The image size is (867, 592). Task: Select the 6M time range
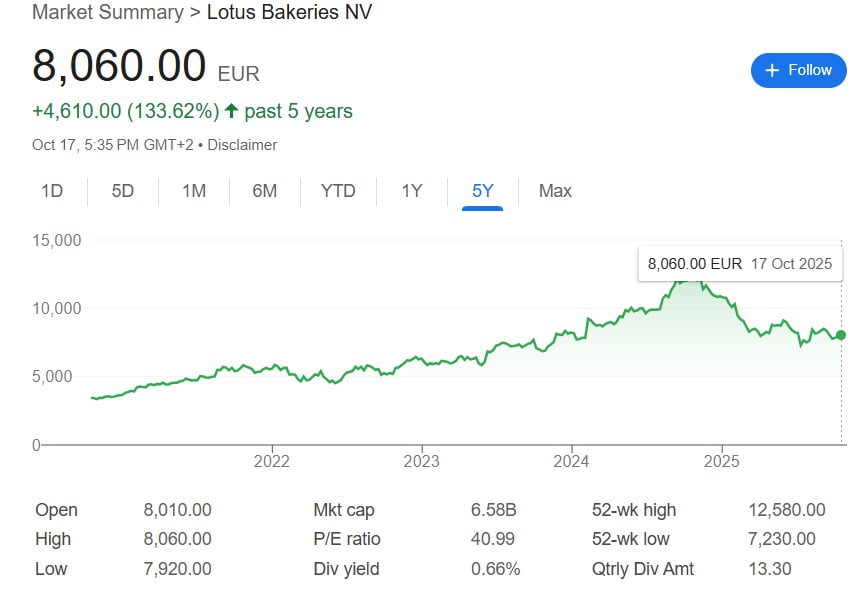264,191
